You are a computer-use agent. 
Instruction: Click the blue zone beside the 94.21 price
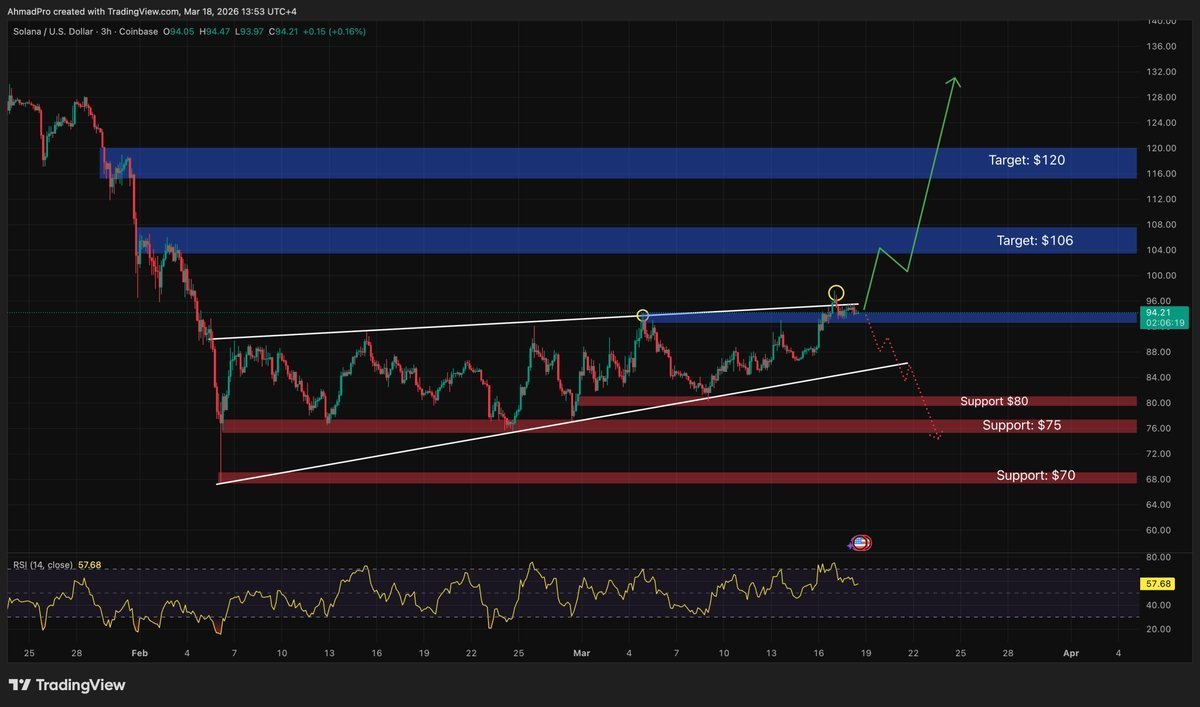(x=1000, y=318)
